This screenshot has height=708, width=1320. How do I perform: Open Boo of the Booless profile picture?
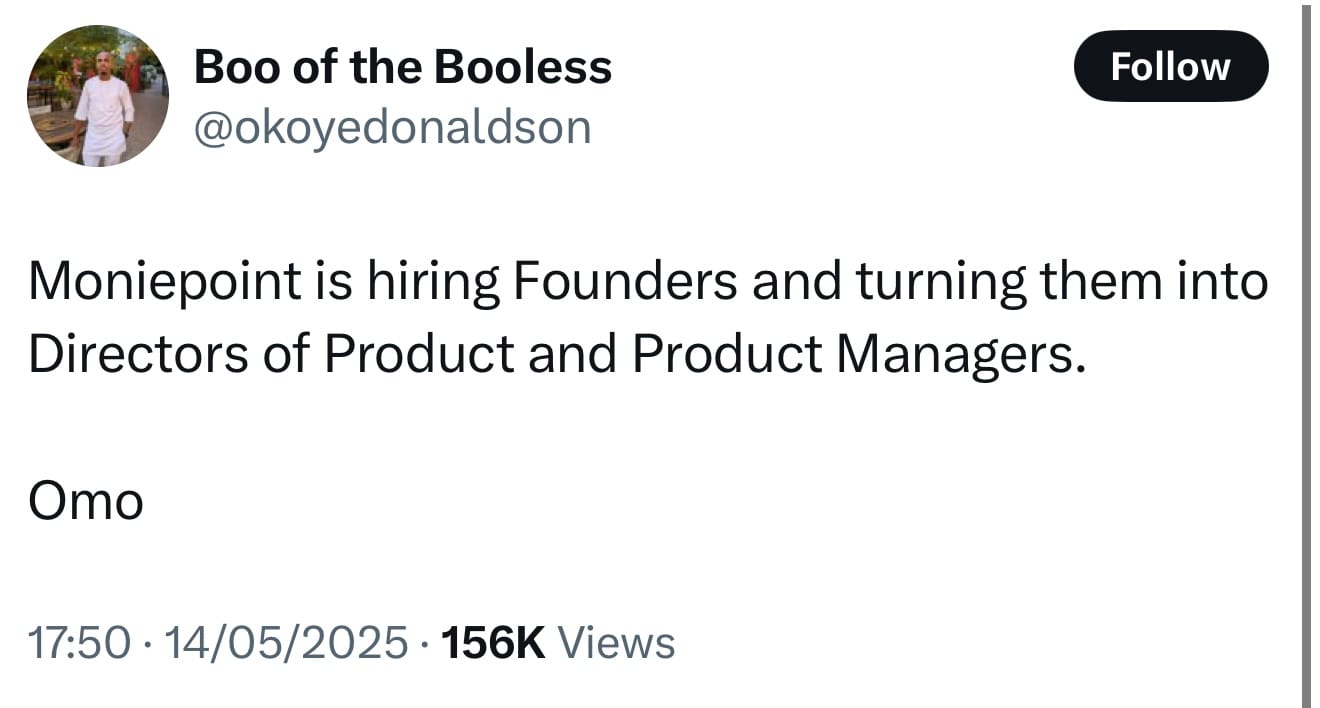(98, 96)
